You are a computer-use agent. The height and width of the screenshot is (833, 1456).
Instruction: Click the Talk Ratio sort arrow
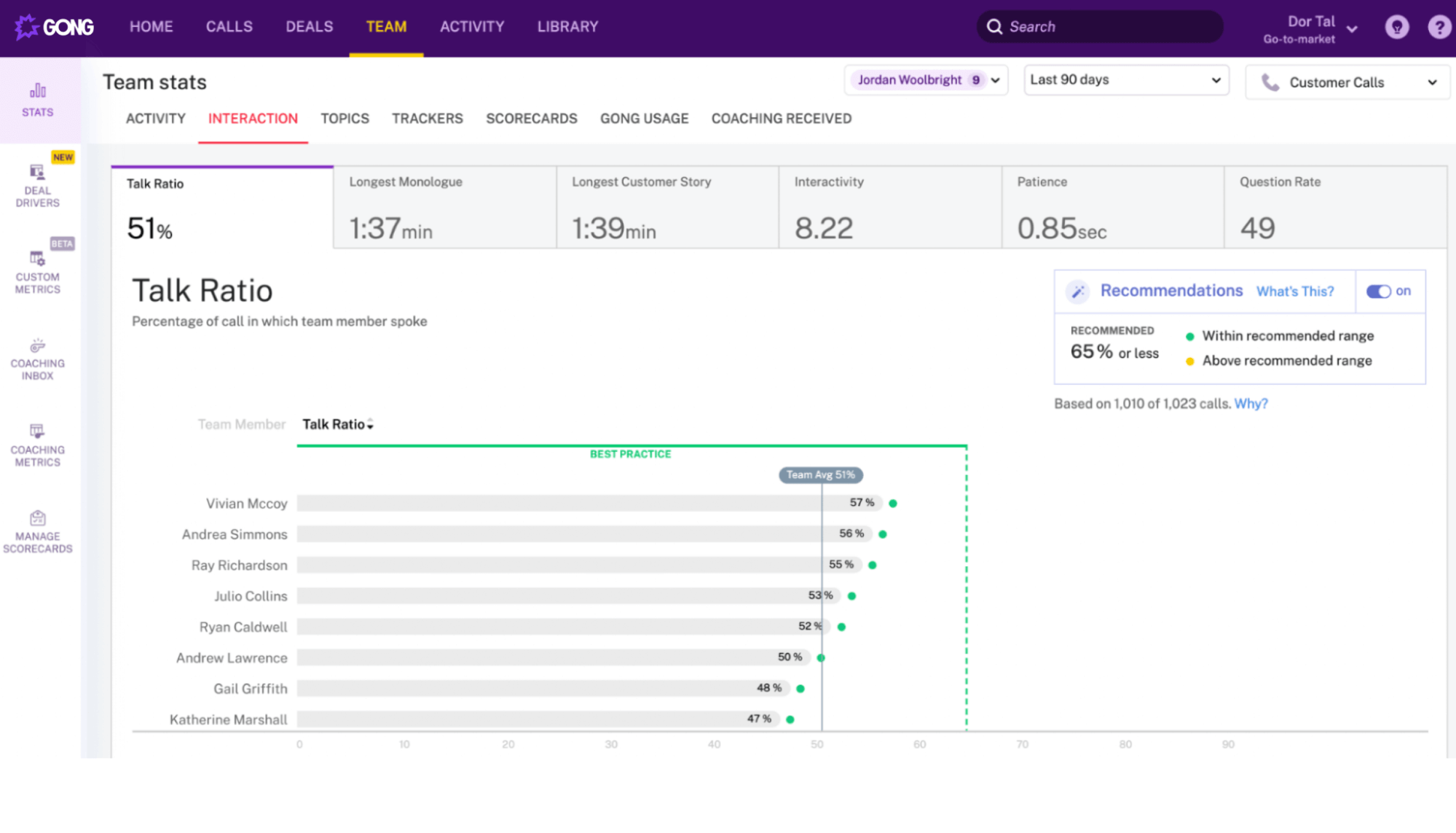pyautogui.click(x=370, y=424)
